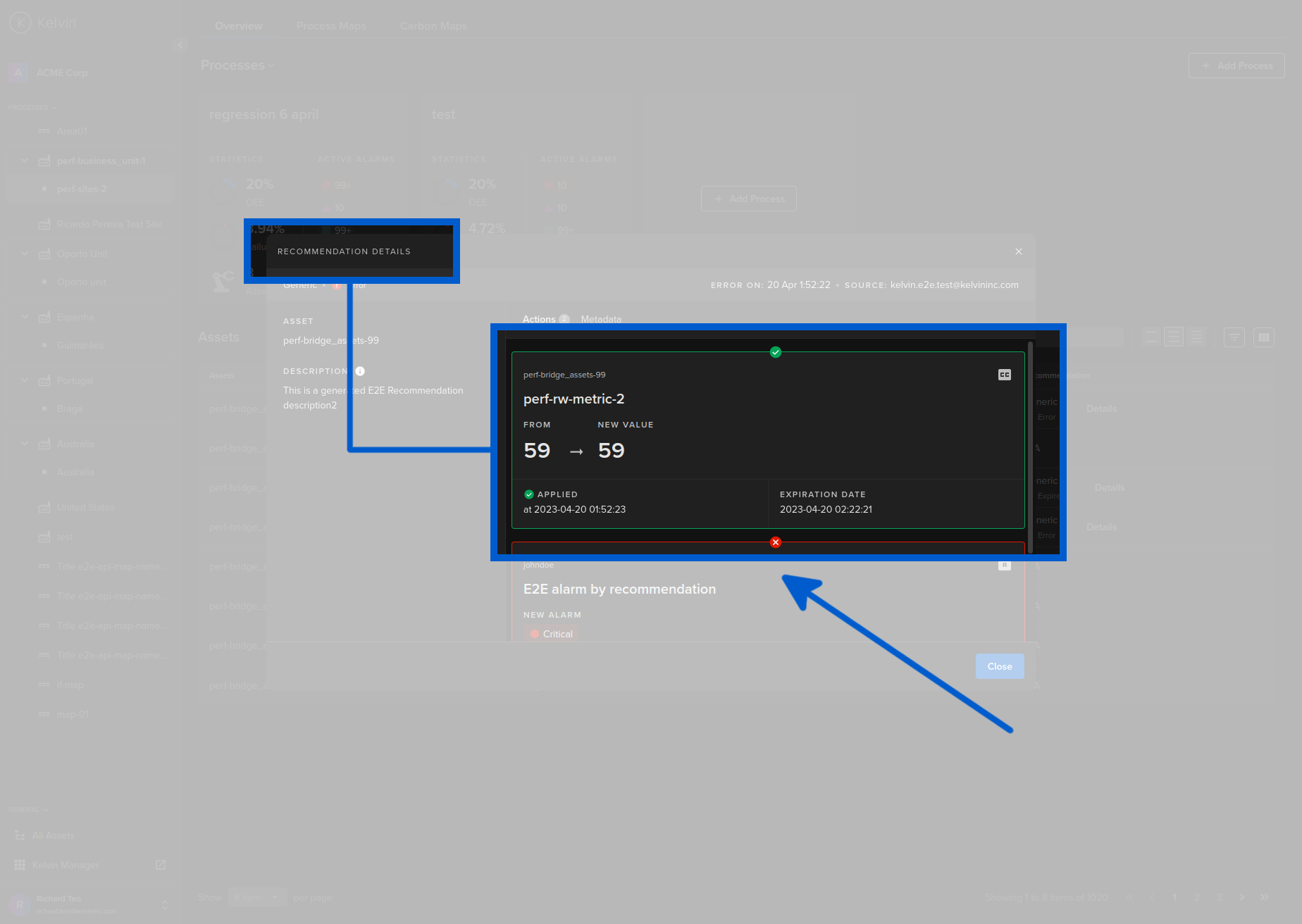Image resolution: width=1302 pixels, height=924 pixels.
Task: Open the filter icon above the recommendations list
Action: coord(1234,337)
